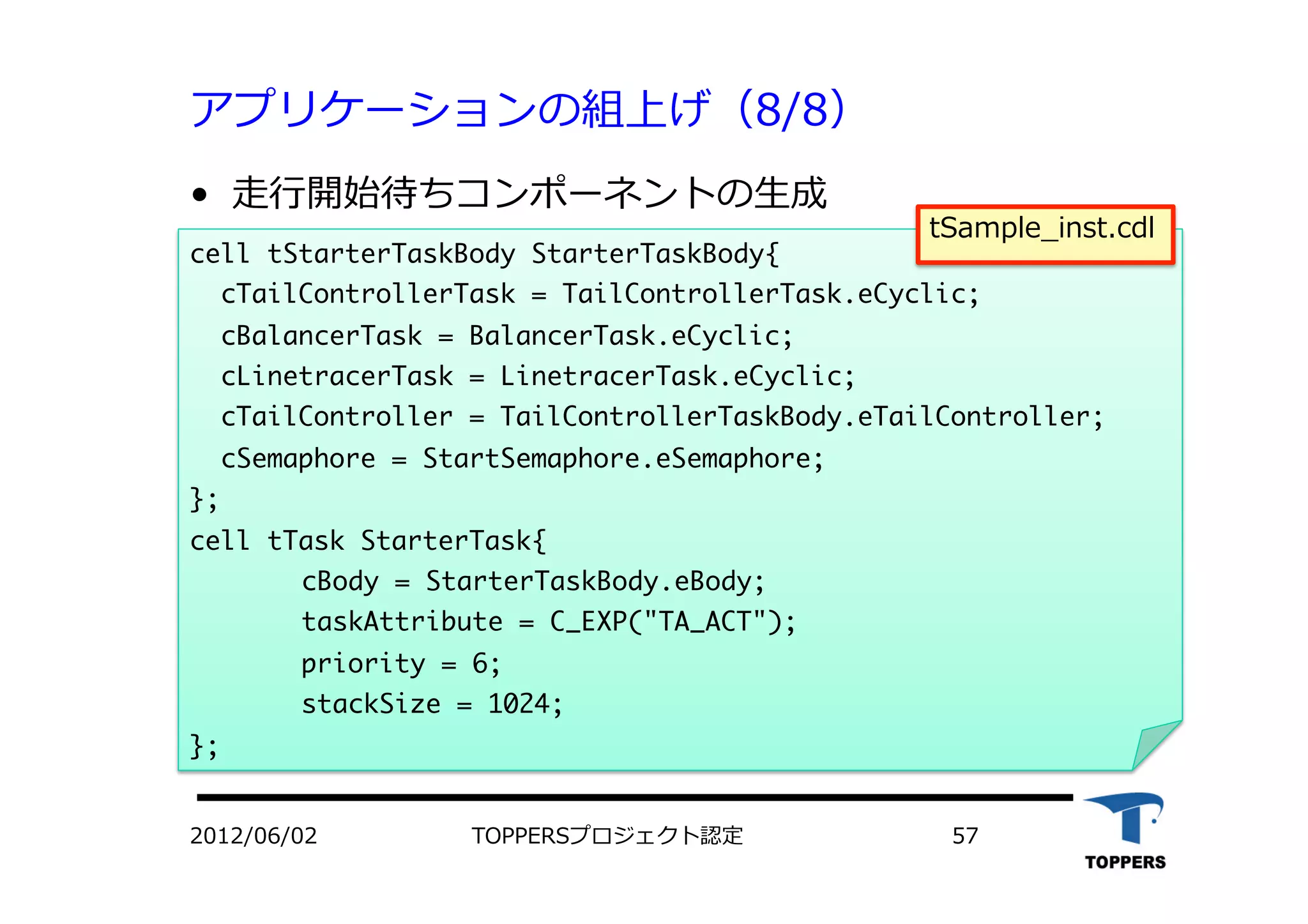Click line 'cSemaphore = StartSemaphore.eSemaphore;'
Viewport: 1308px width, 924px height.
coord(522,459)
